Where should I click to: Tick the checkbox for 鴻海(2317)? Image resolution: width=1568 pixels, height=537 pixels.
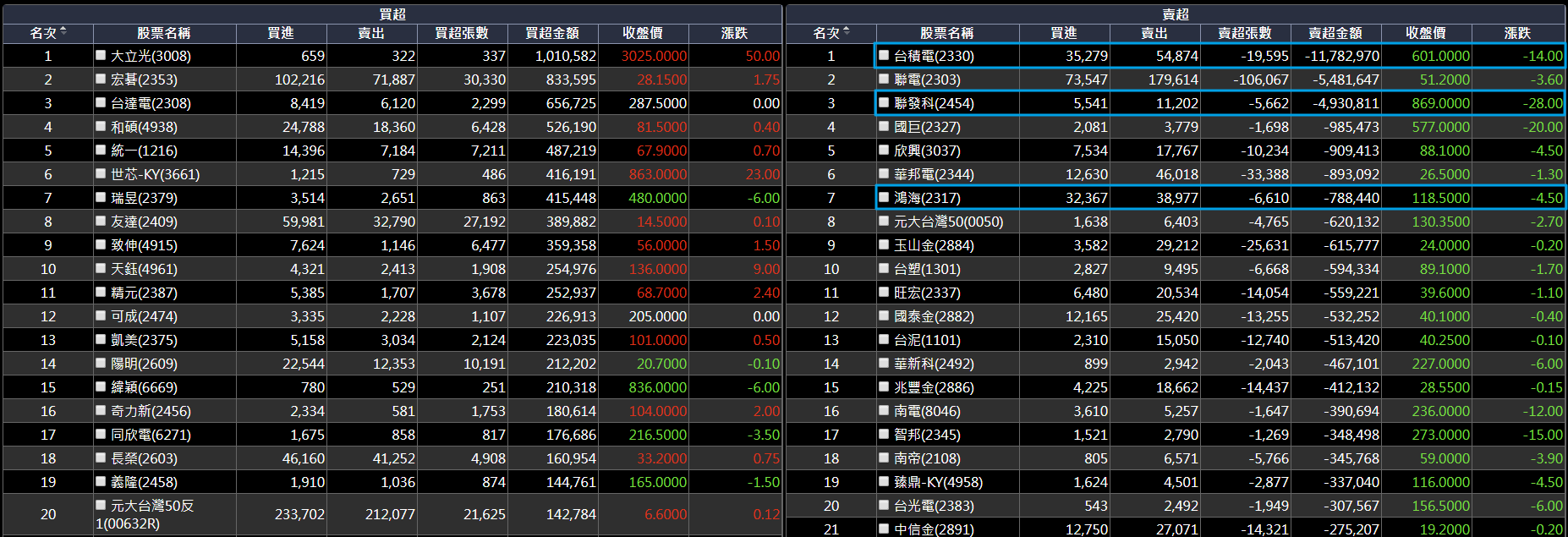(x=884, y=197)
